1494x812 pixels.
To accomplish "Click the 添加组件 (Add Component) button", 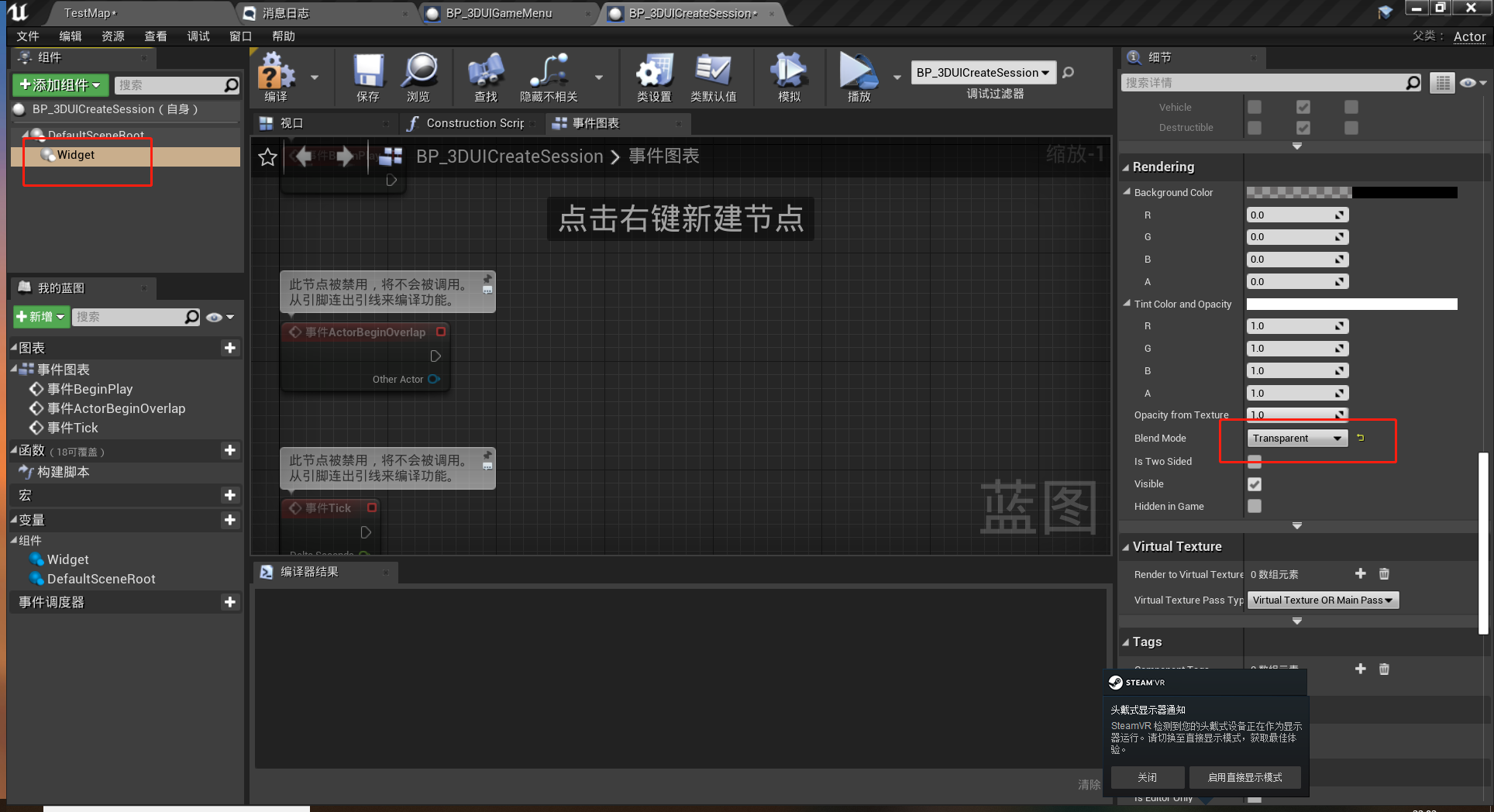I will (x=59, y=84).
